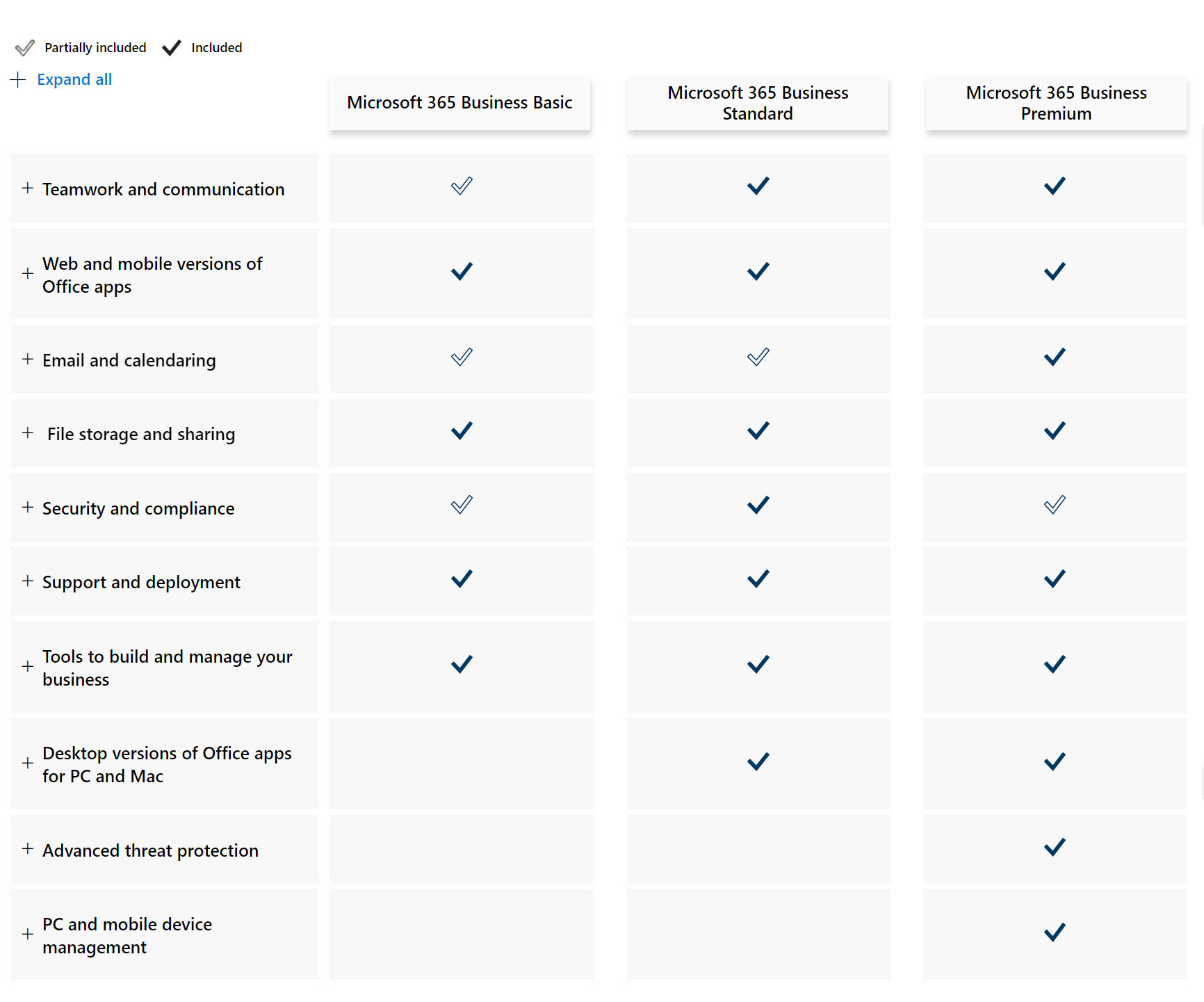Click Basic's checkmark for File storage and sharing

[x=462, y=431]
